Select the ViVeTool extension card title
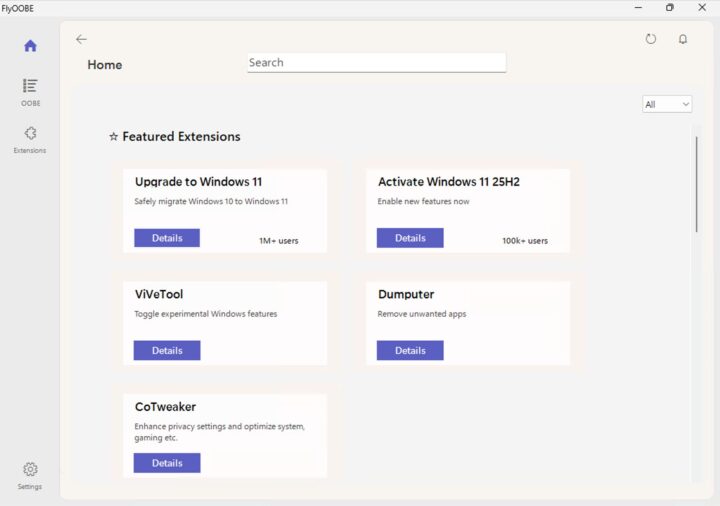 (159, 294)
